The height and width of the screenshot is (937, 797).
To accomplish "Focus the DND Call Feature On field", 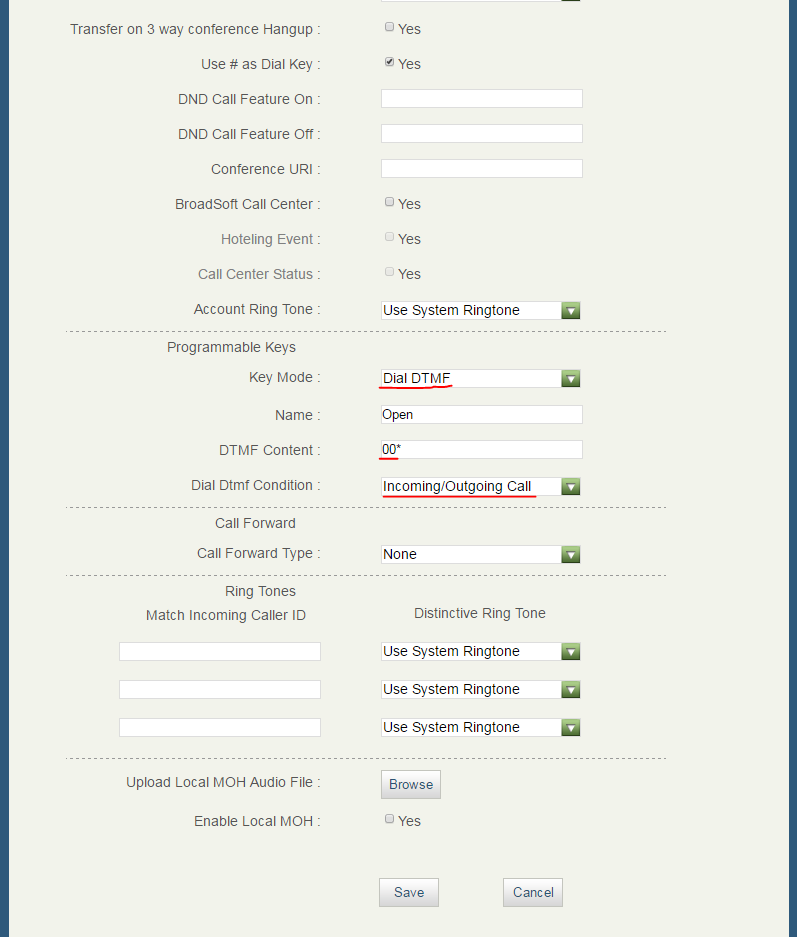I will (481, 99).
